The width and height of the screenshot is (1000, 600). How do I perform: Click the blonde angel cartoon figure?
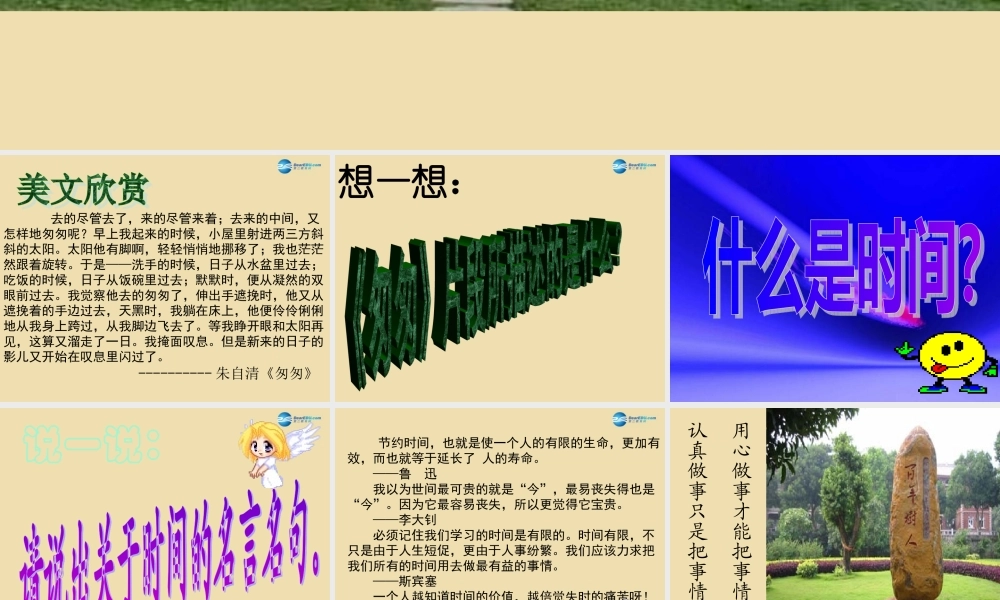pos(278,453)
